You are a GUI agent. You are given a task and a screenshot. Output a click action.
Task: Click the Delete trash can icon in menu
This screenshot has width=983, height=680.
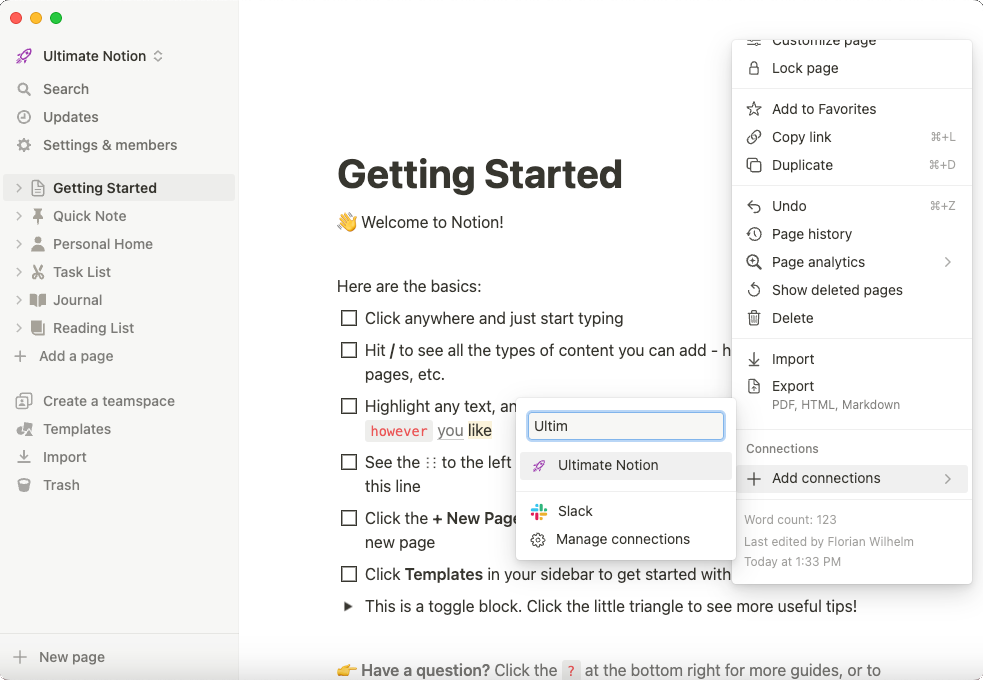coord(754,318)
